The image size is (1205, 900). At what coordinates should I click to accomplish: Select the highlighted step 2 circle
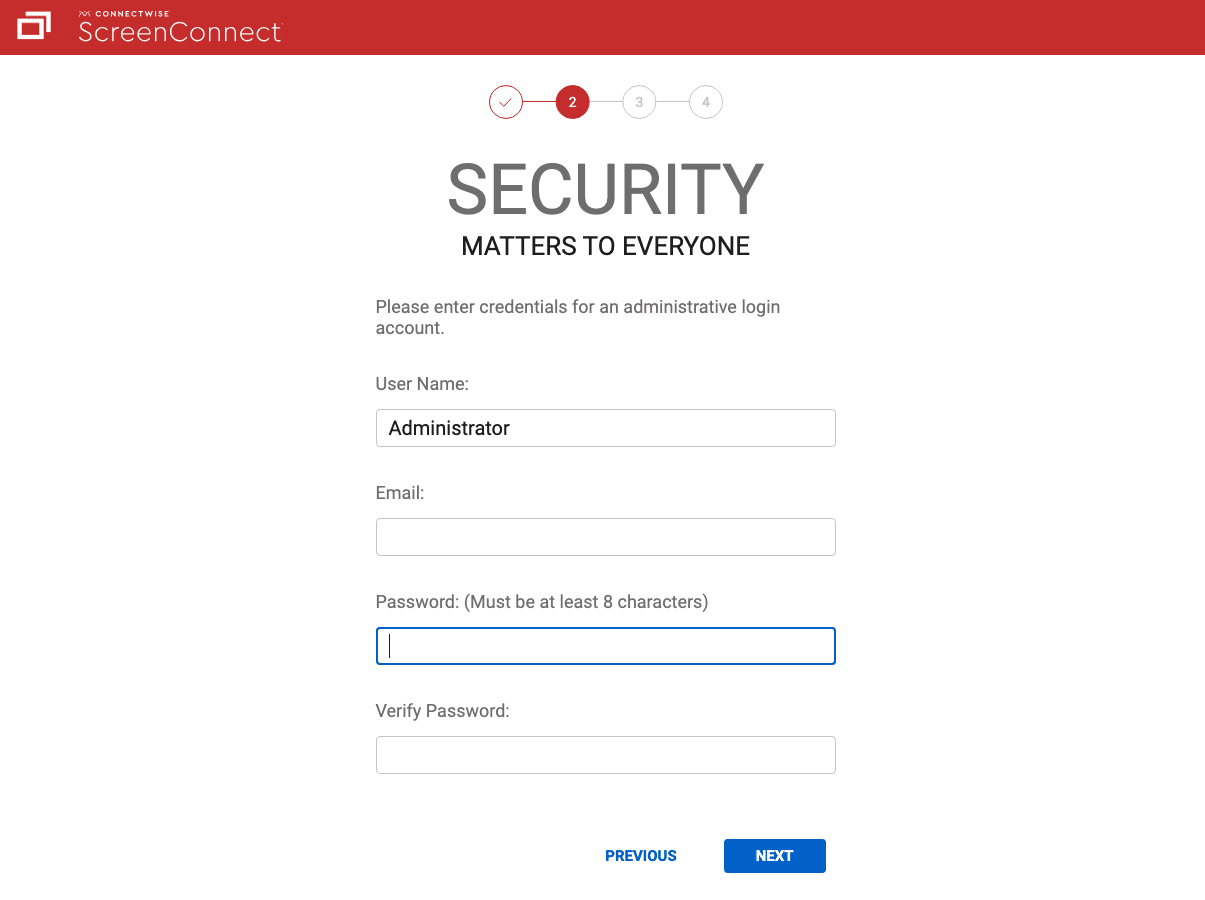[572, 102]
